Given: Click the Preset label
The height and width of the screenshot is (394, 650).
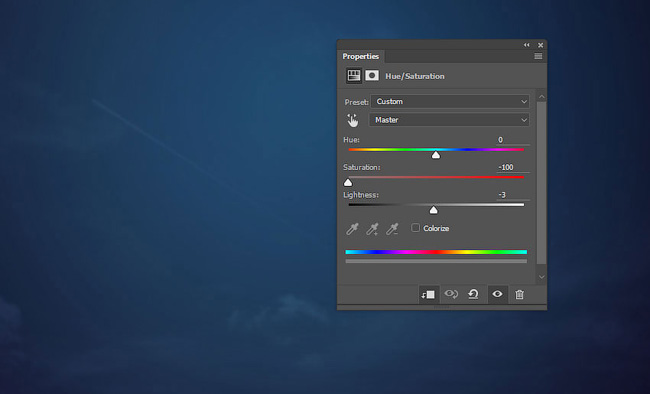Looking at the screenshot, I should [x=356, y=102].
